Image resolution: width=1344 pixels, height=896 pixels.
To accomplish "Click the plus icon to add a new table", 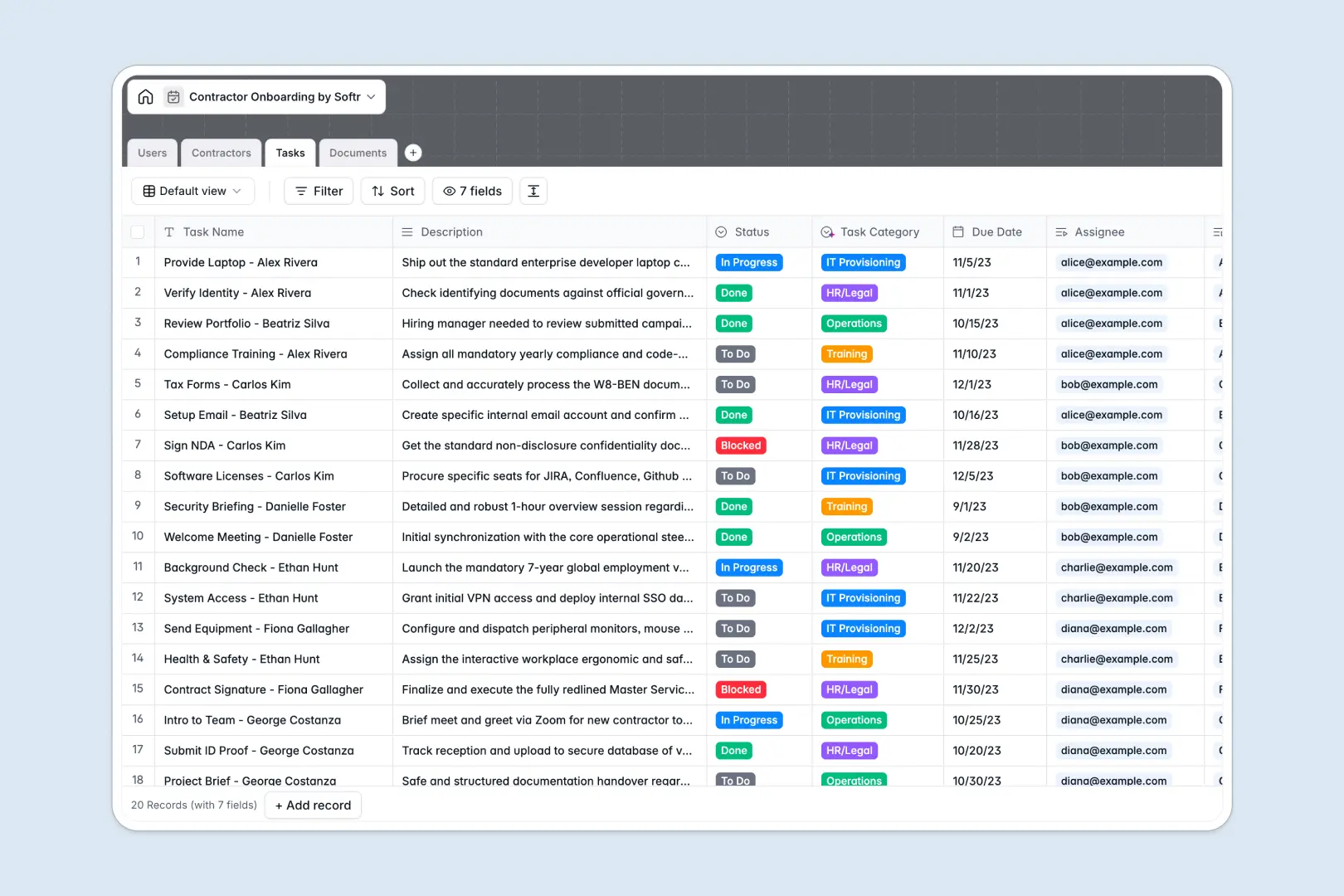I will coord(412,153).
